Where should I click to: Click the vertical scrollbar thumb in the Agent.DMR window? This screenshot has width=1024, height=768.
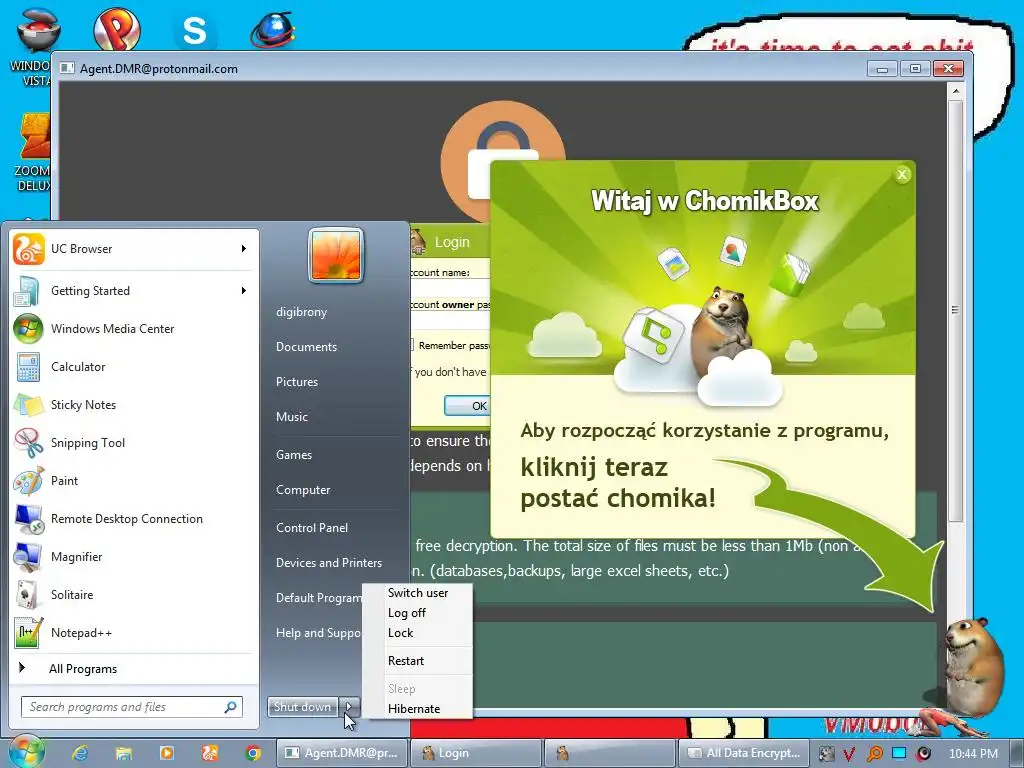pyautogui.click(x=955, y=310)
